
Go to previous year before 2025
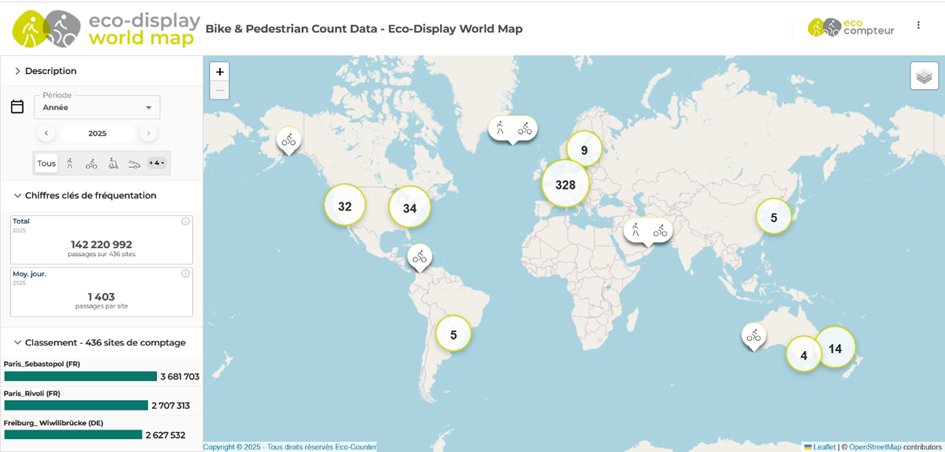click(46, 133)
